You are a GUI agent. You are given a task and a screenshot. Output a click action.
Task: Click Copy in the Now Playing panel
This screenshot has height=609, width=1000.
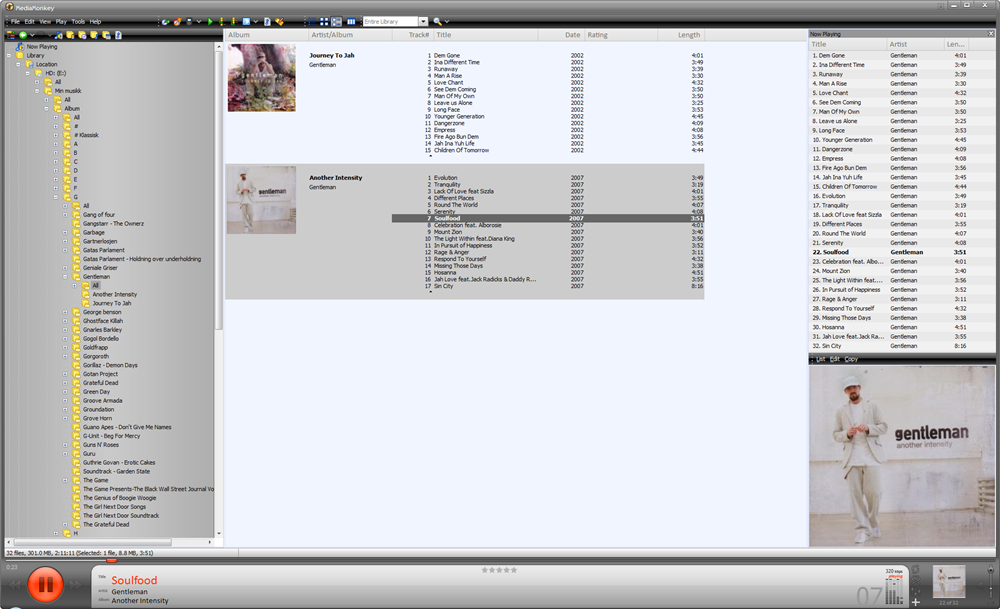(x=851, y=359)
